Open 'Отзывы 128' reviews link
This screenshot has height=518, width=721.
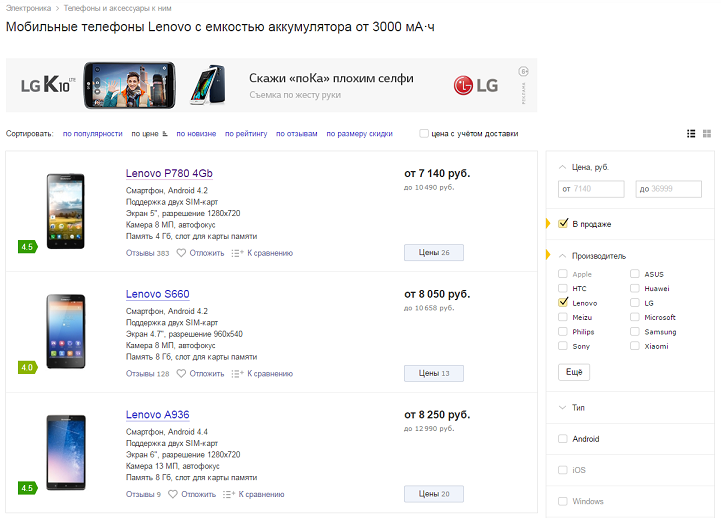click(x=148, y=374)
